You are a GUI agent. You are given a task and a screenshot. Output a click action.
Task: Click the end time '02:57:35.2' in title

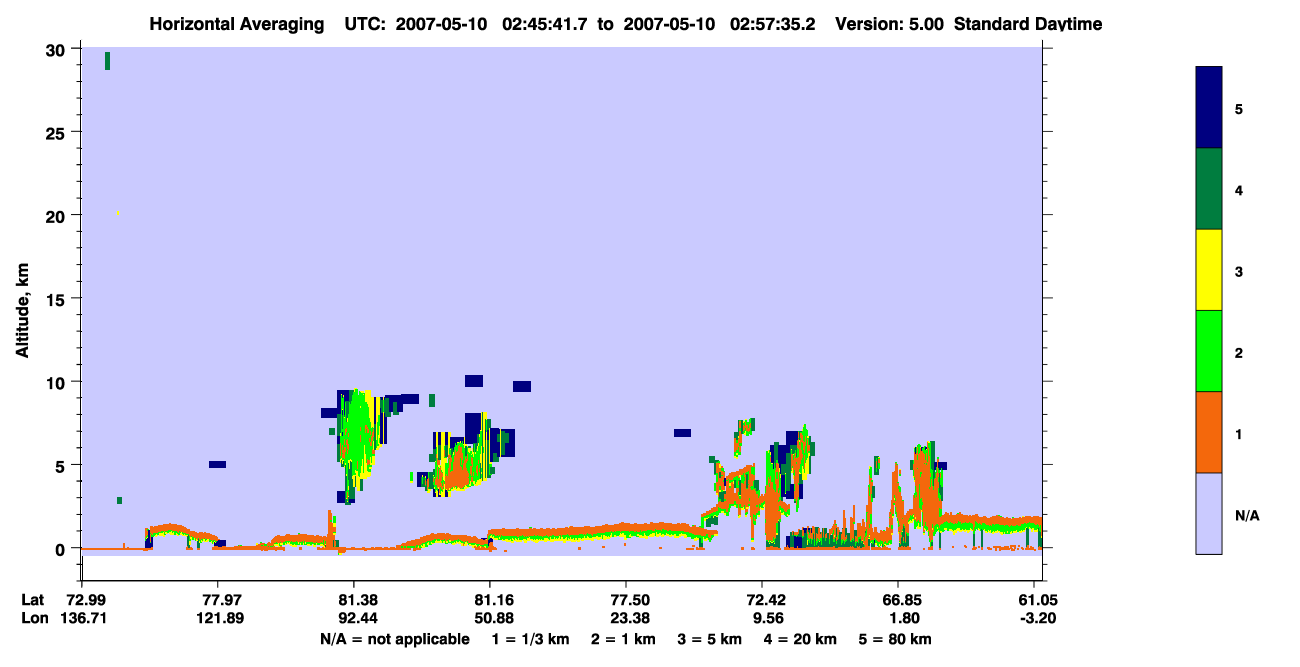pos(773,24)
